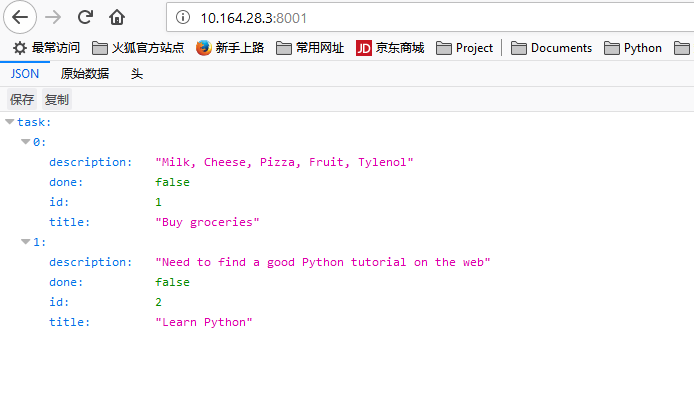Screen dimensions: 694x396
Task: Open the 新手上路 Firefox bookmark
Action: (230, 48)
